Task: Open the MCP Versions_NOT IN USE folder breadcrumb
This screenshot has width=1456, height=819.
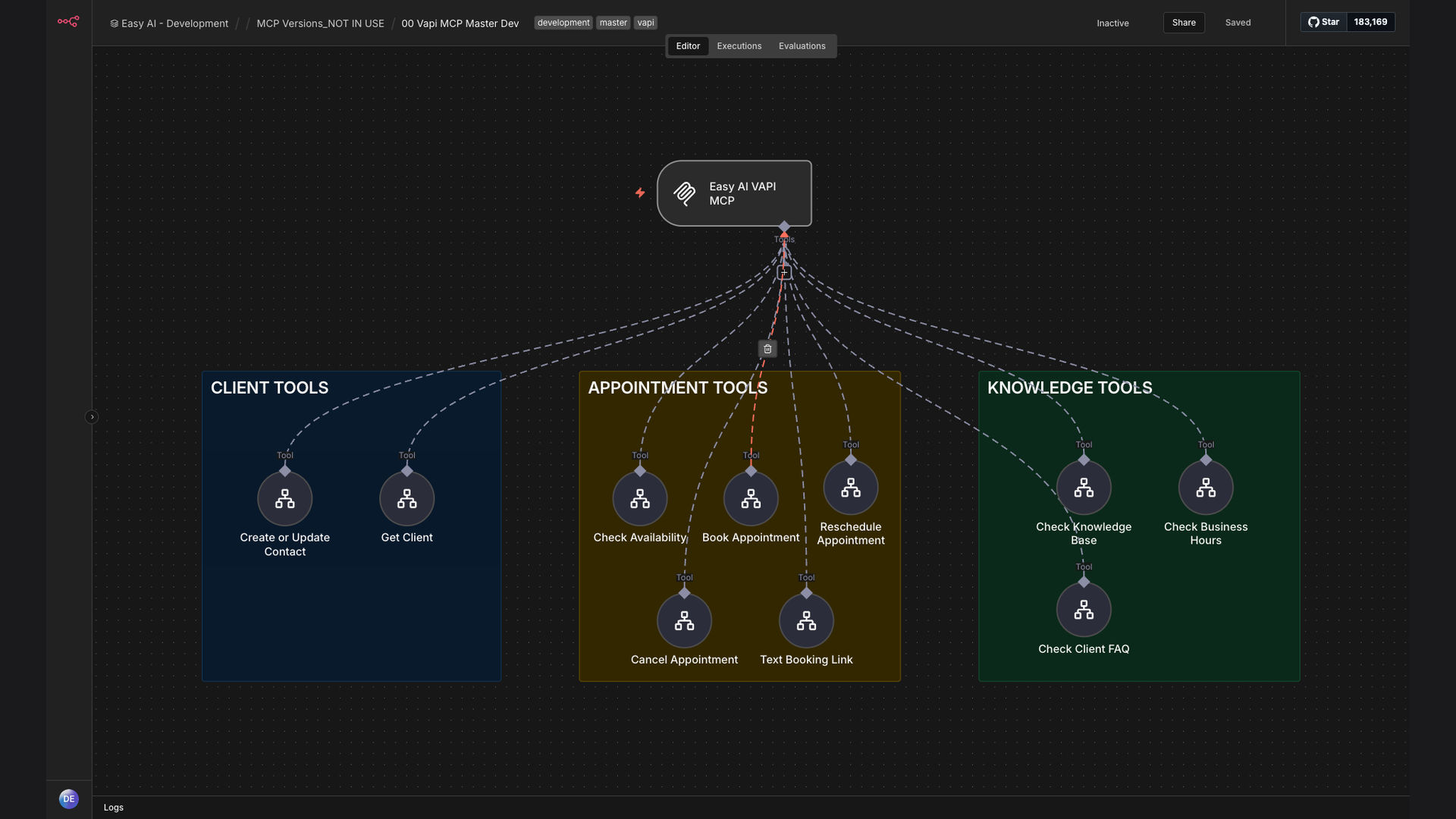Action: 320,24
